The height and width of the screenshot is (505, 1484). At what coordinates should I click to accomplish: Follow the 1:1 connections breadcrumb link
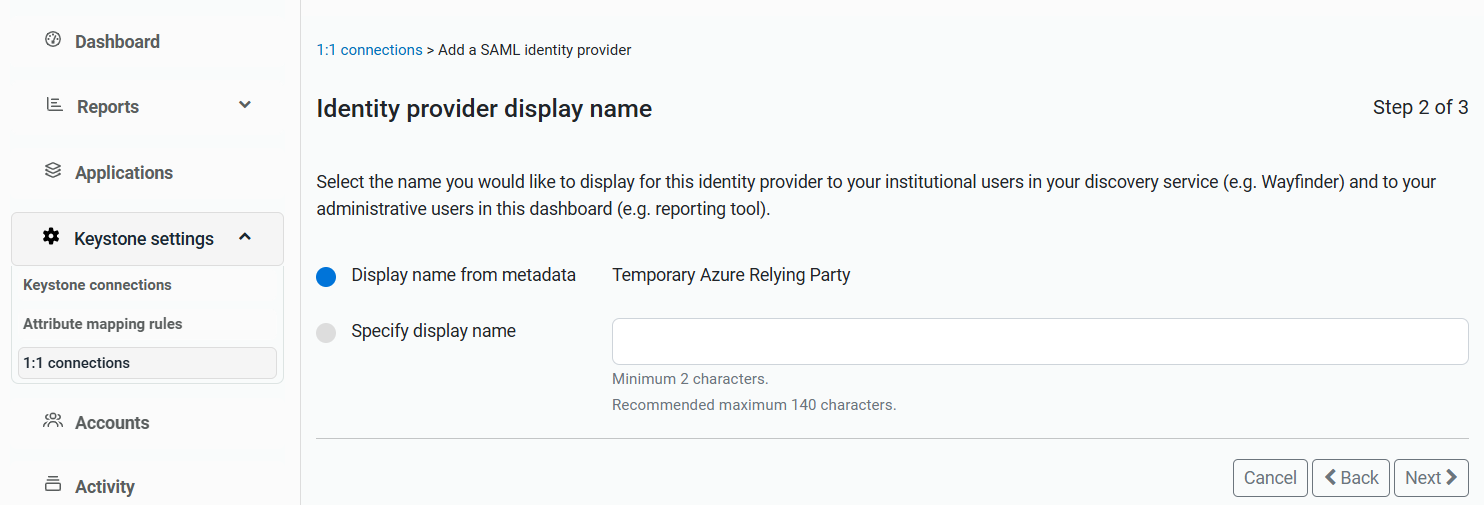point(369,50)
